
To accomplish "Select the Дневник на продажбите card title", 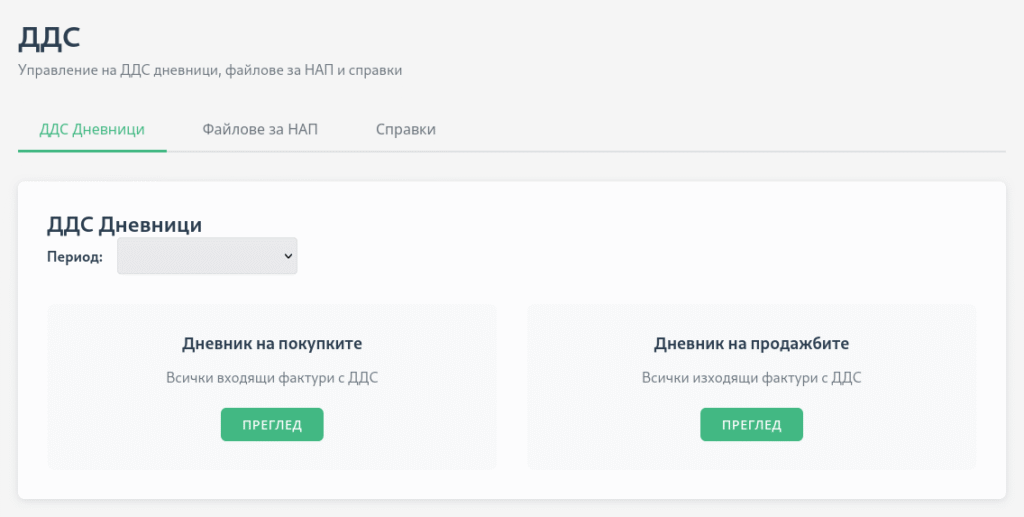I will pyautogui.click(x=751, y=343).
